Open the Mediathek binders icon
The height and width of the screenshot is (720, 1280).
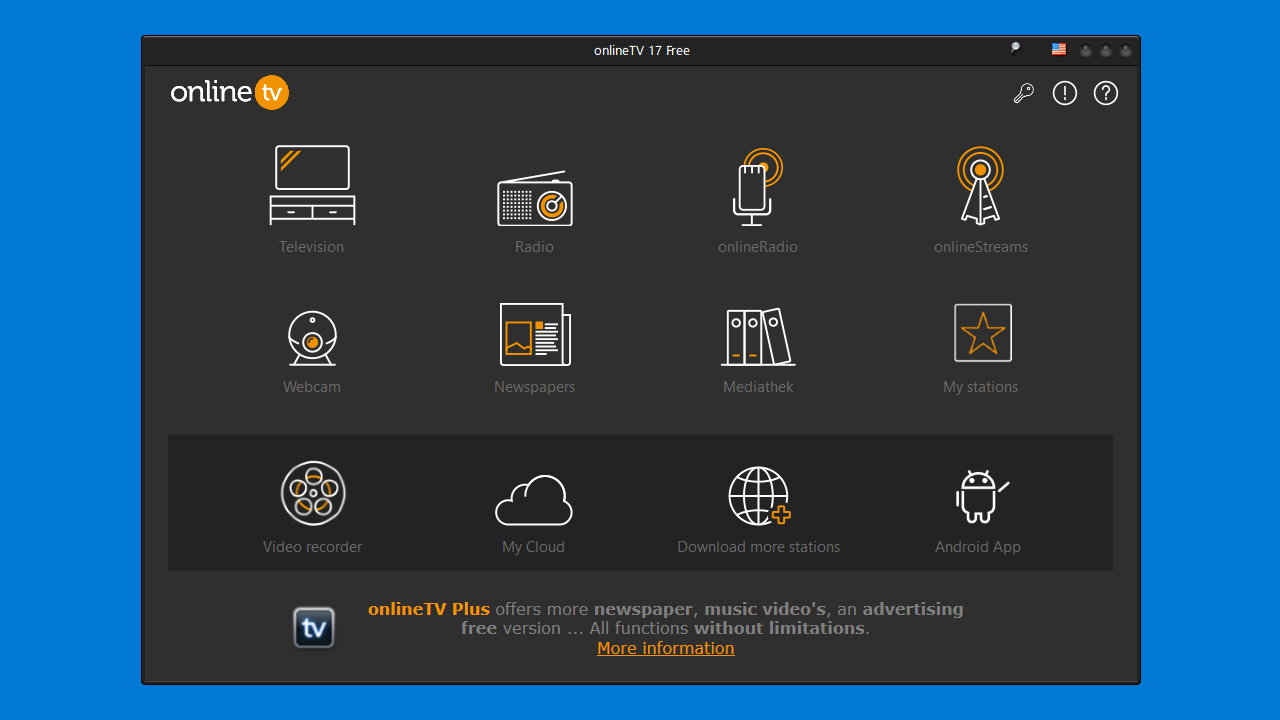[758, 336]
